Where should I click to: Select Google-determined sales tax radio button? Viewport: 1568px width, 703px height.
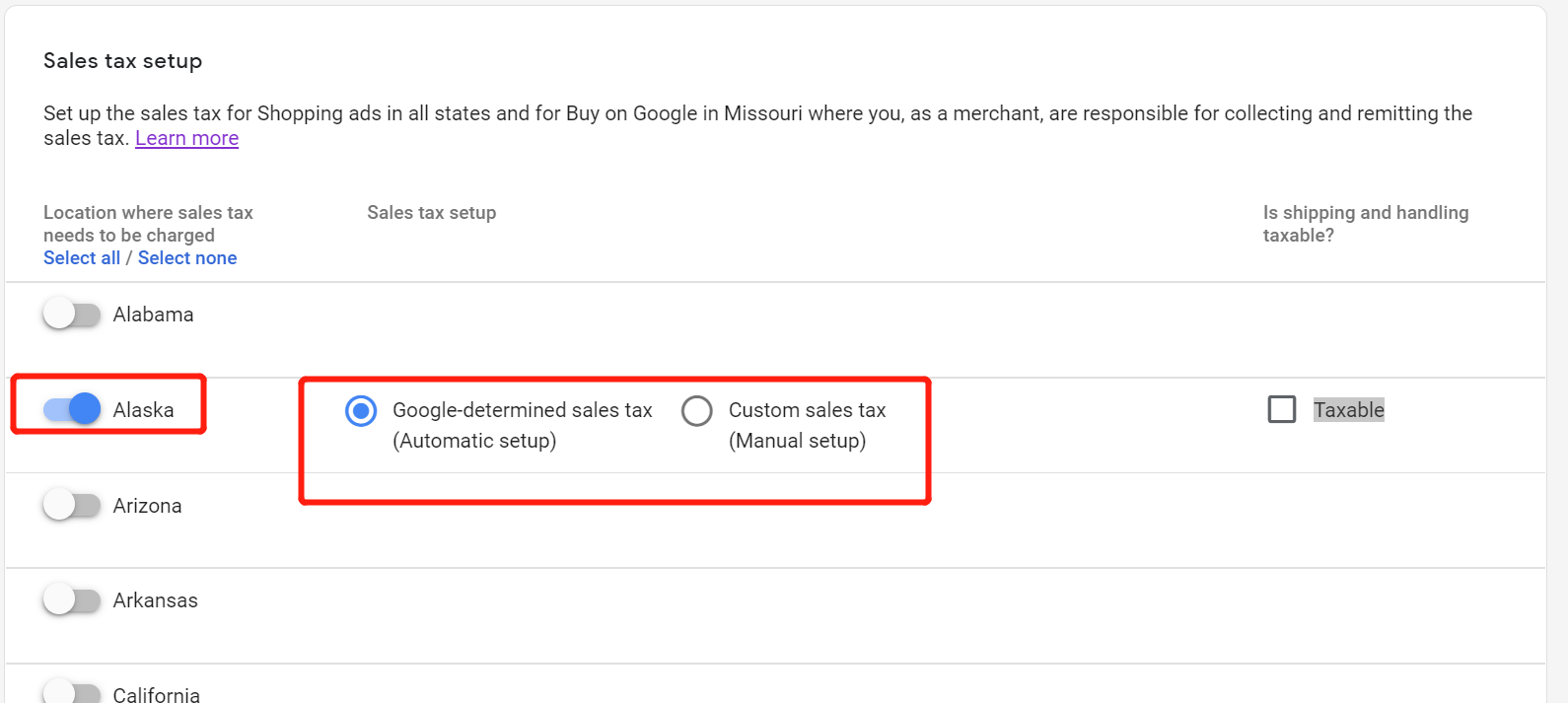(361, 410)
